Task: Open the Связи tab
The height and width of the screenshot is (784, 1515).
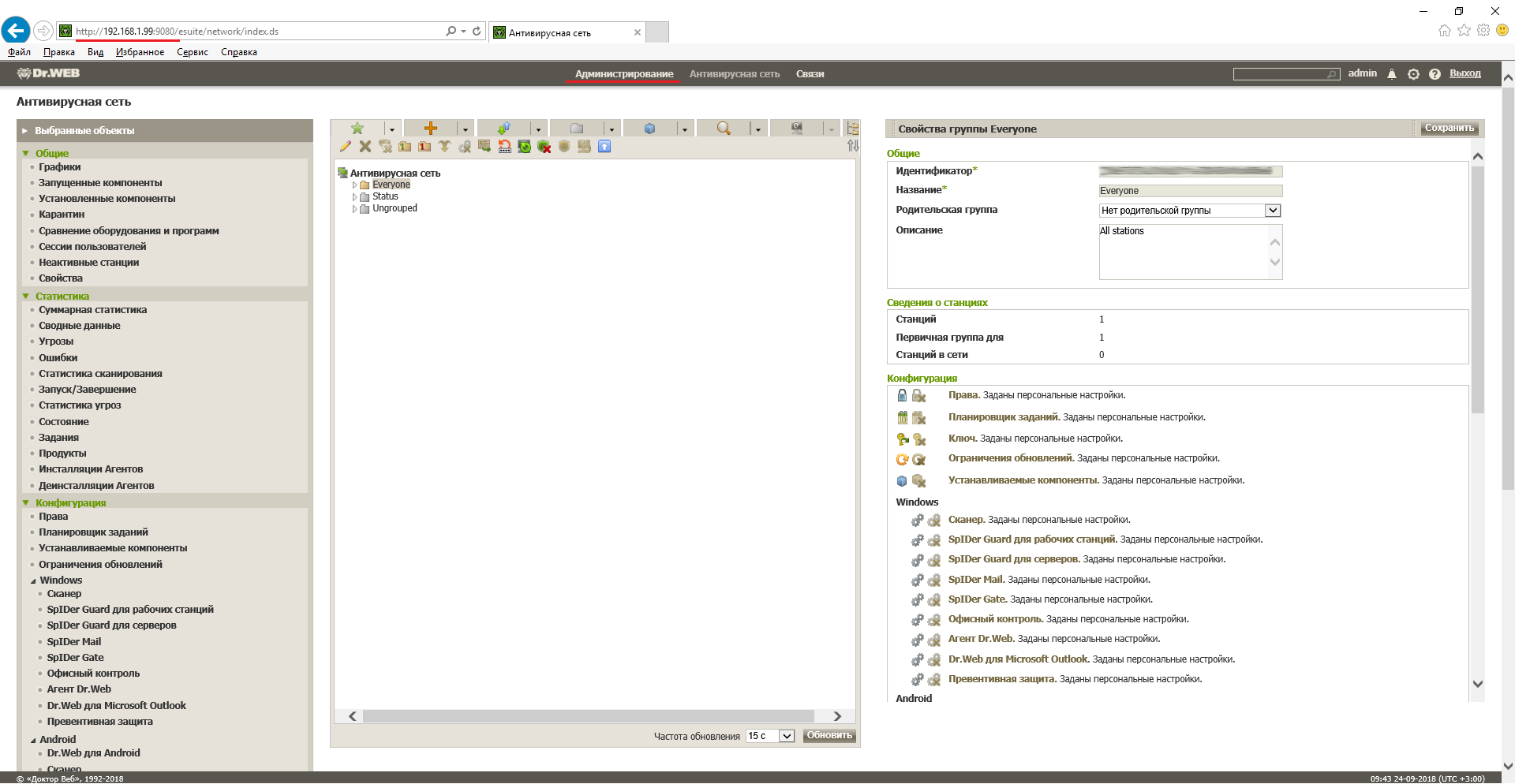Action: [x=810, y=74]
